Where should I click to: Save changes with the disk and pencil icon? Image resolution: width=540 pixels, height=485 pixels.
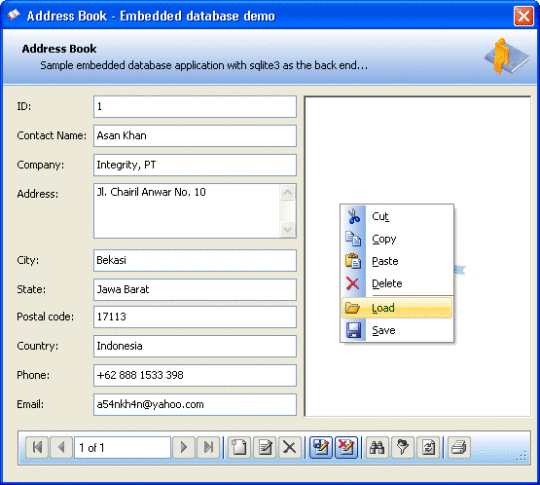pos(321,447)
